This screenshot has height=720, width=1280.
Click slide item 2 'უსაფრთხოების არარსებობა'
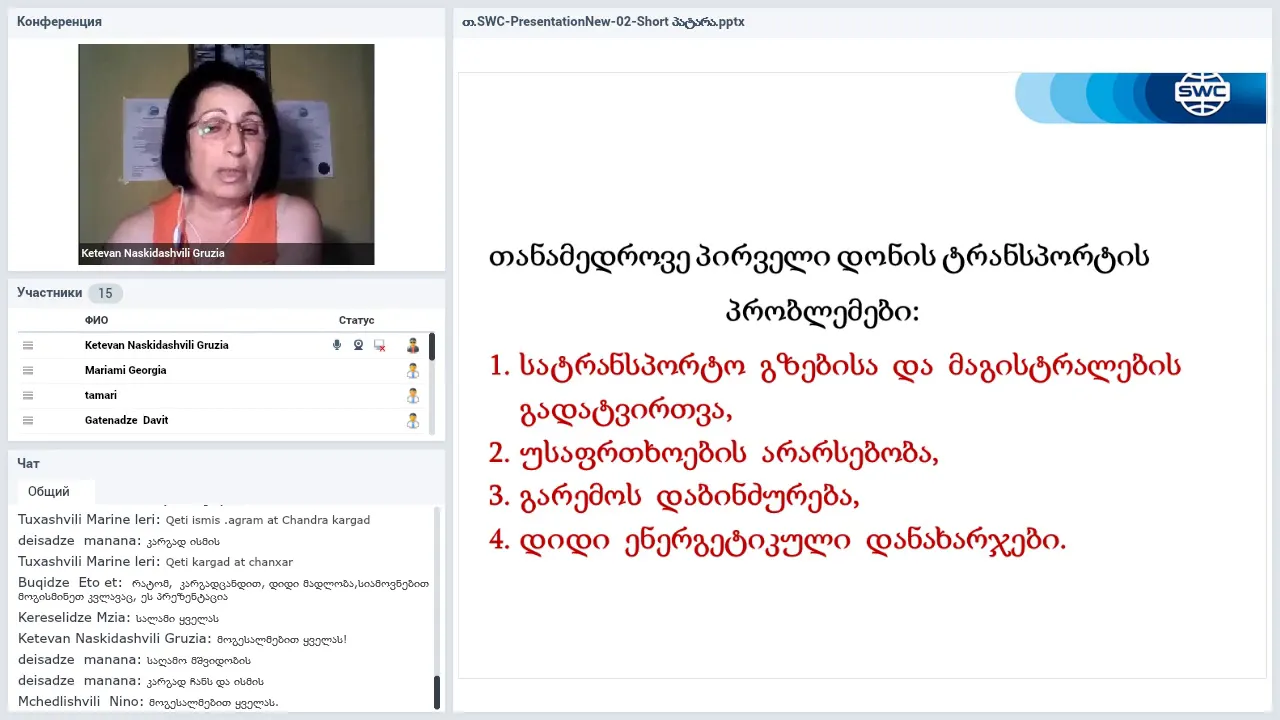728,454
